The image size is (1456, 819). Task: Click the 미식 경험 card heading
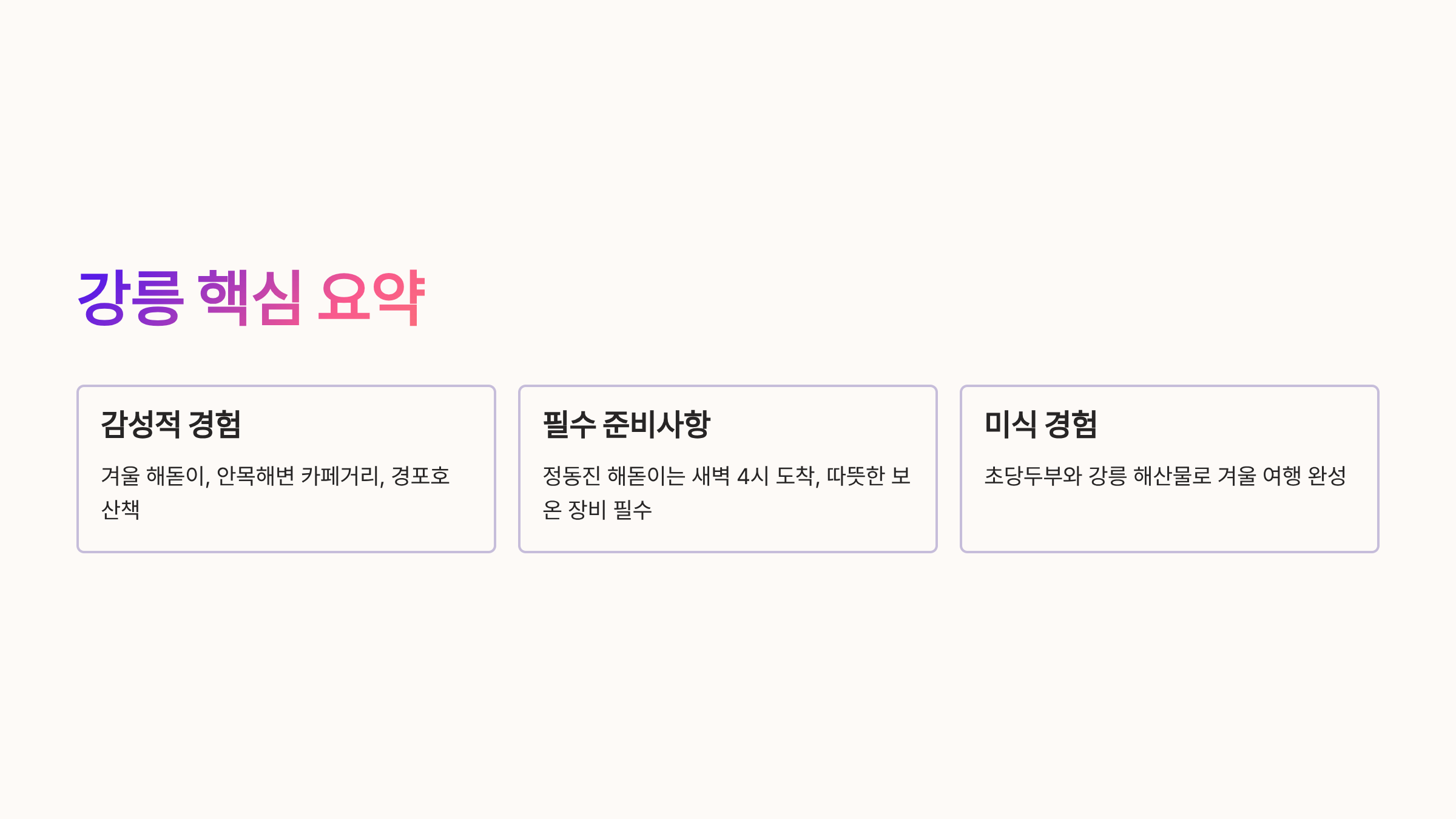coord(1040,424)
